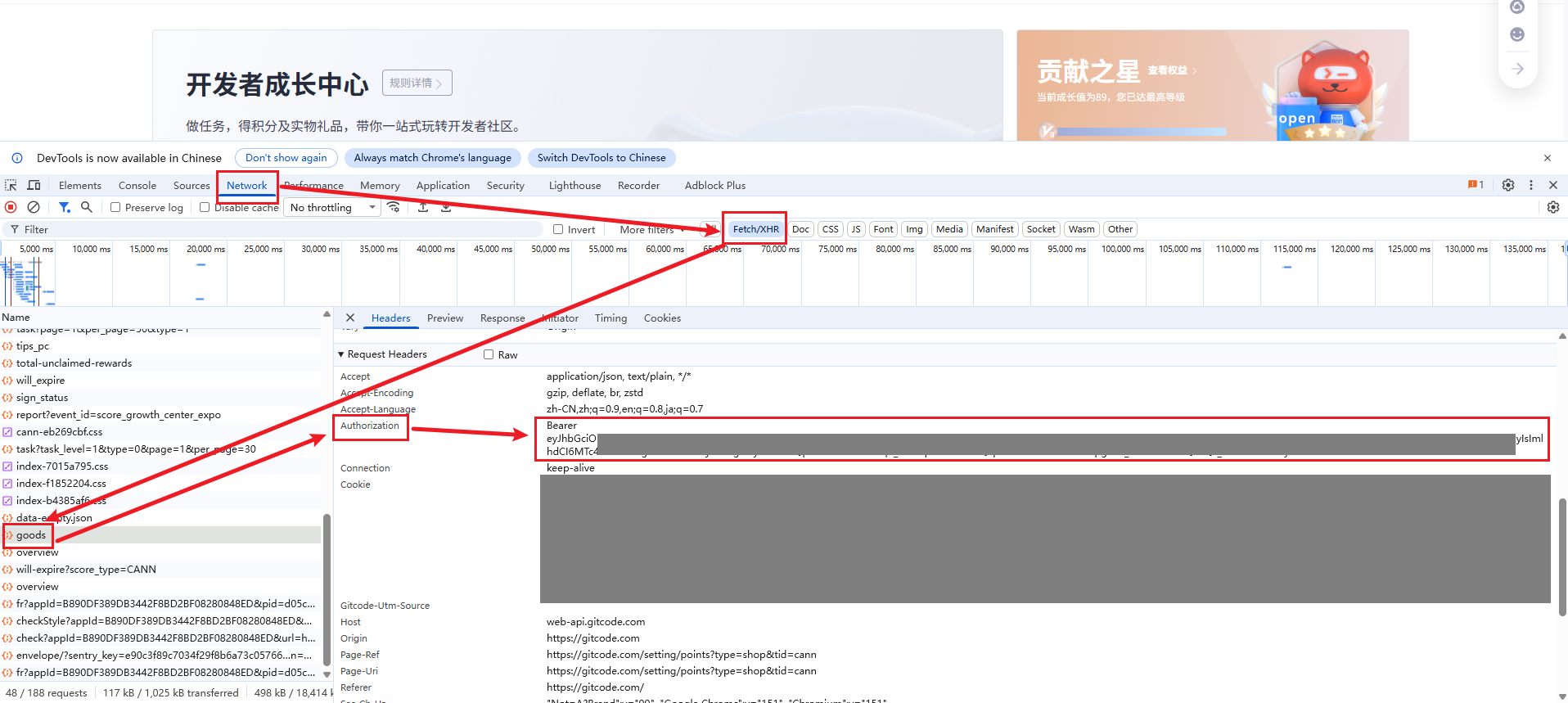Click the Don't show again button
The height and width of the screenshot is (703, 1568).
[x=286, y=158]
